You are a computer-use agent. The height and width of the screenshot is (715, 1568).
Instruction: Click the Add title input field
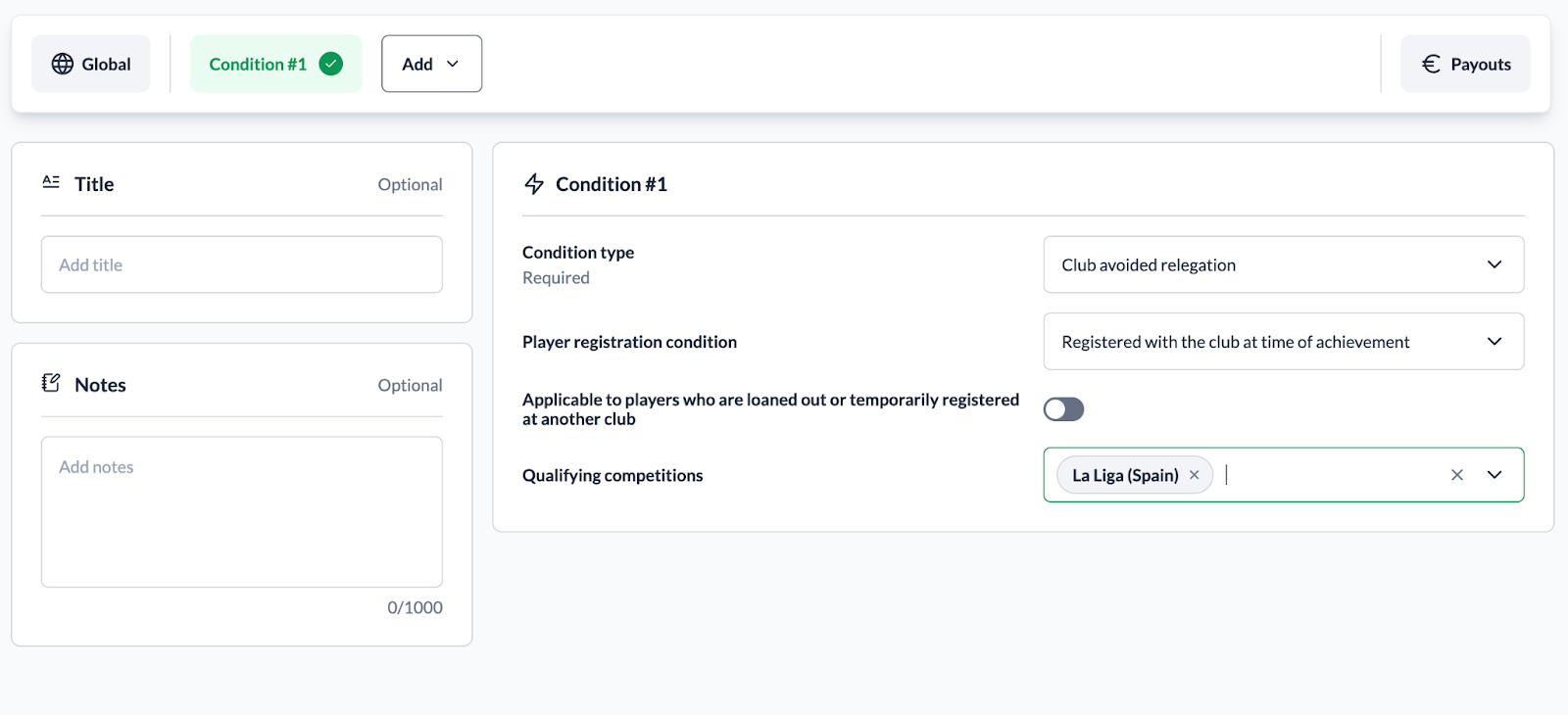tap(241, 264)
